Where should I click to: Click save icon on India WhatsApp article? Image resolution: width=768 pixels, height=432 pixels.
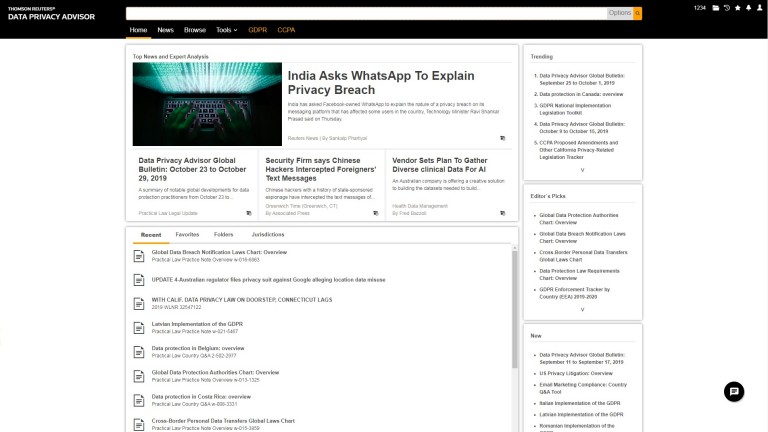(x=502, y=138)
